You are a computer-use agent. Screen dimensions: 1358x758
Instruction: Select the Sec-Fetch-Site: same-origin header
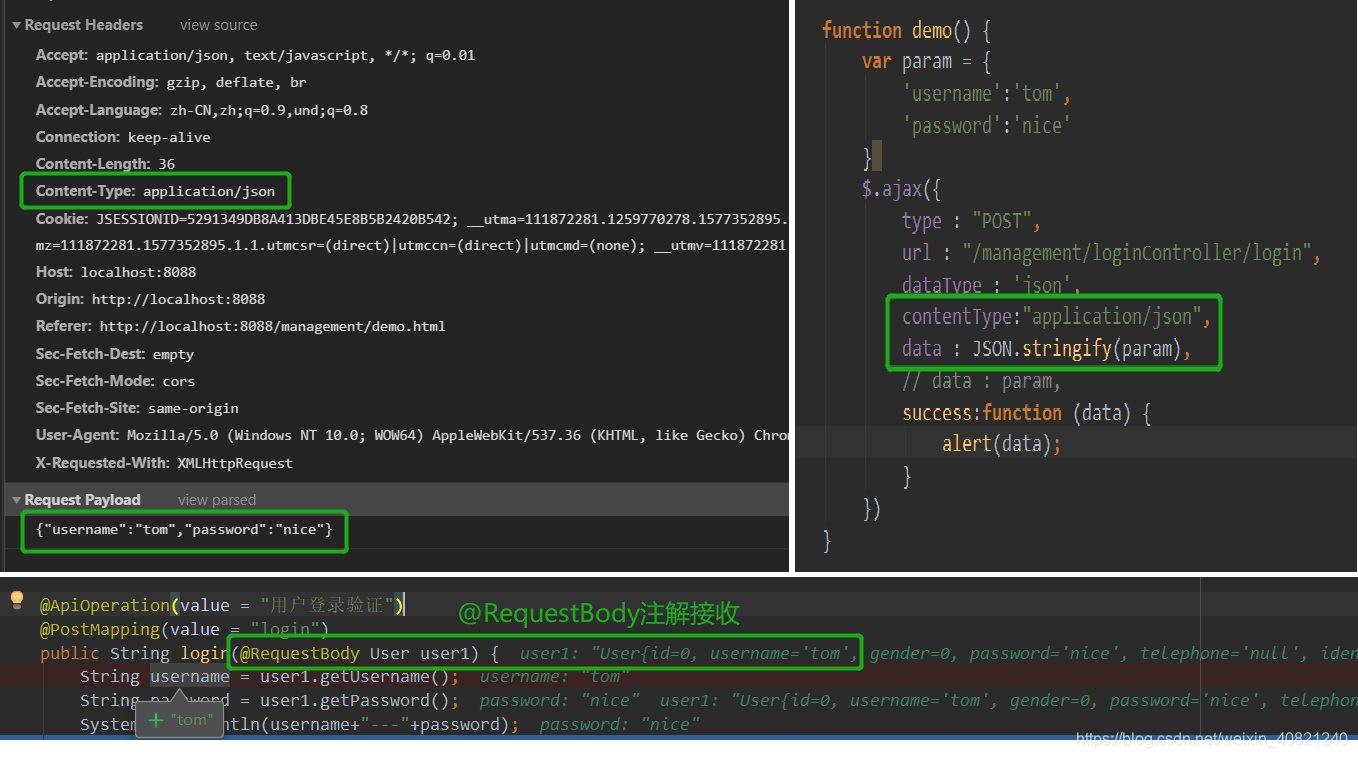tap(137, 408)
